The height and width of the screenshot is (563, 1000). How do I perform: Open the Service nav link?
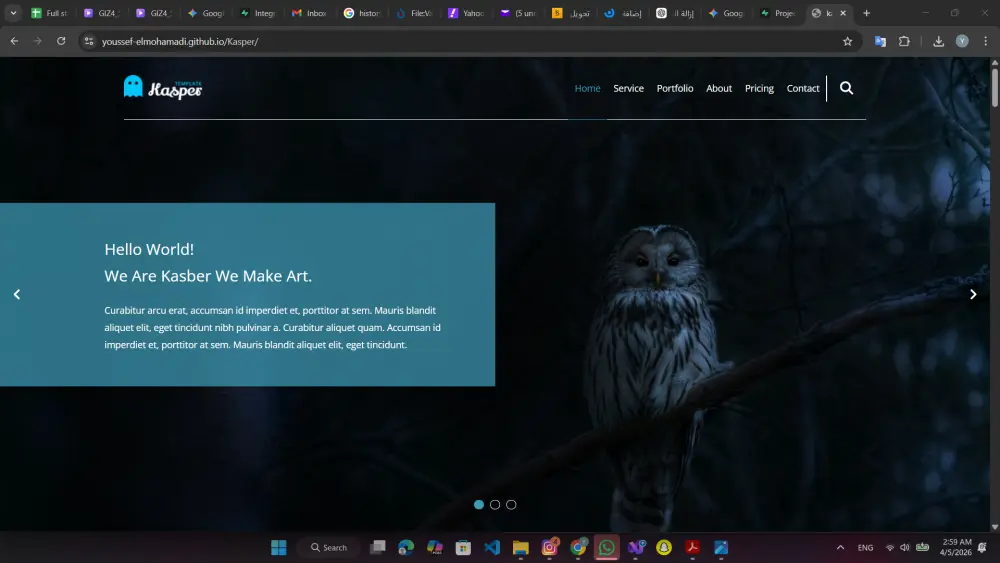tap(628, 88)
